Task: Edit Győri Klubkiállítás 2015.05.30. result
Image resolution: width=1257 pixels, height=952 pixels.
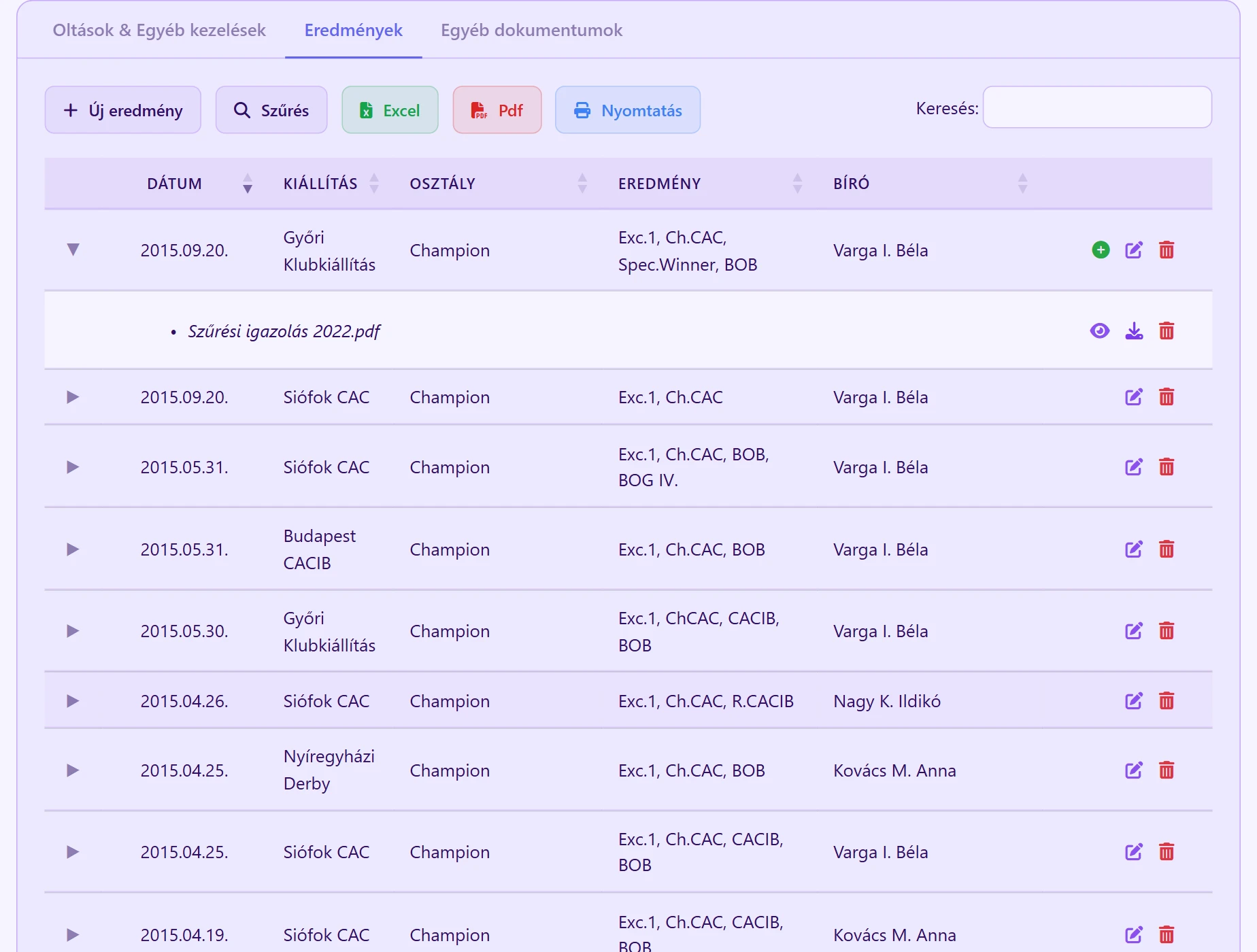Action: (x=1134, y=631)
